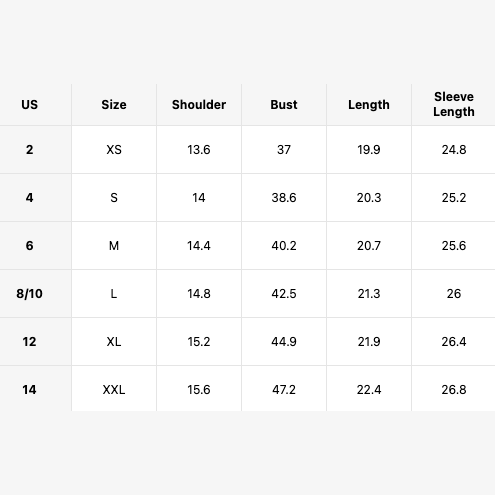Click the Shoulder column header
The height and width of the screenshot is (495, 495).
(199, 105)
